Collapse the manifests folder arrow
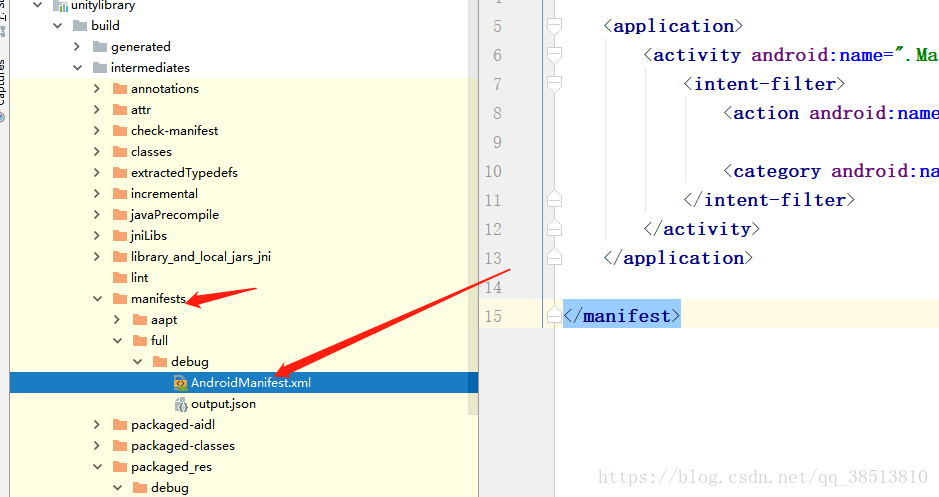Viewport: 939px width, 497px height. click(98, 298)
